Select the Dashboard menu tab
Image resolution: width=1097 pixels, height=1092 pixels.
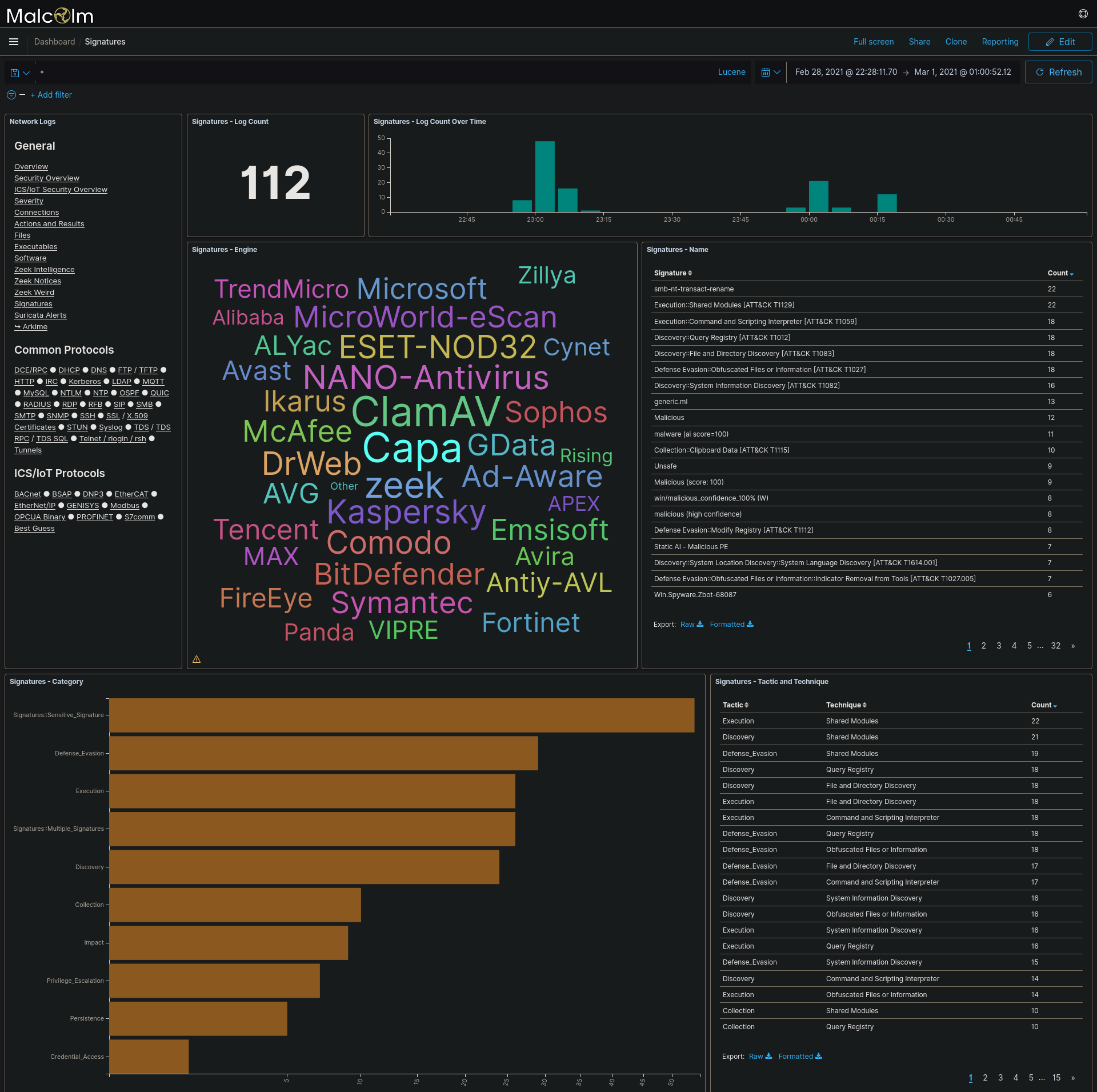(x=55, y=41)
